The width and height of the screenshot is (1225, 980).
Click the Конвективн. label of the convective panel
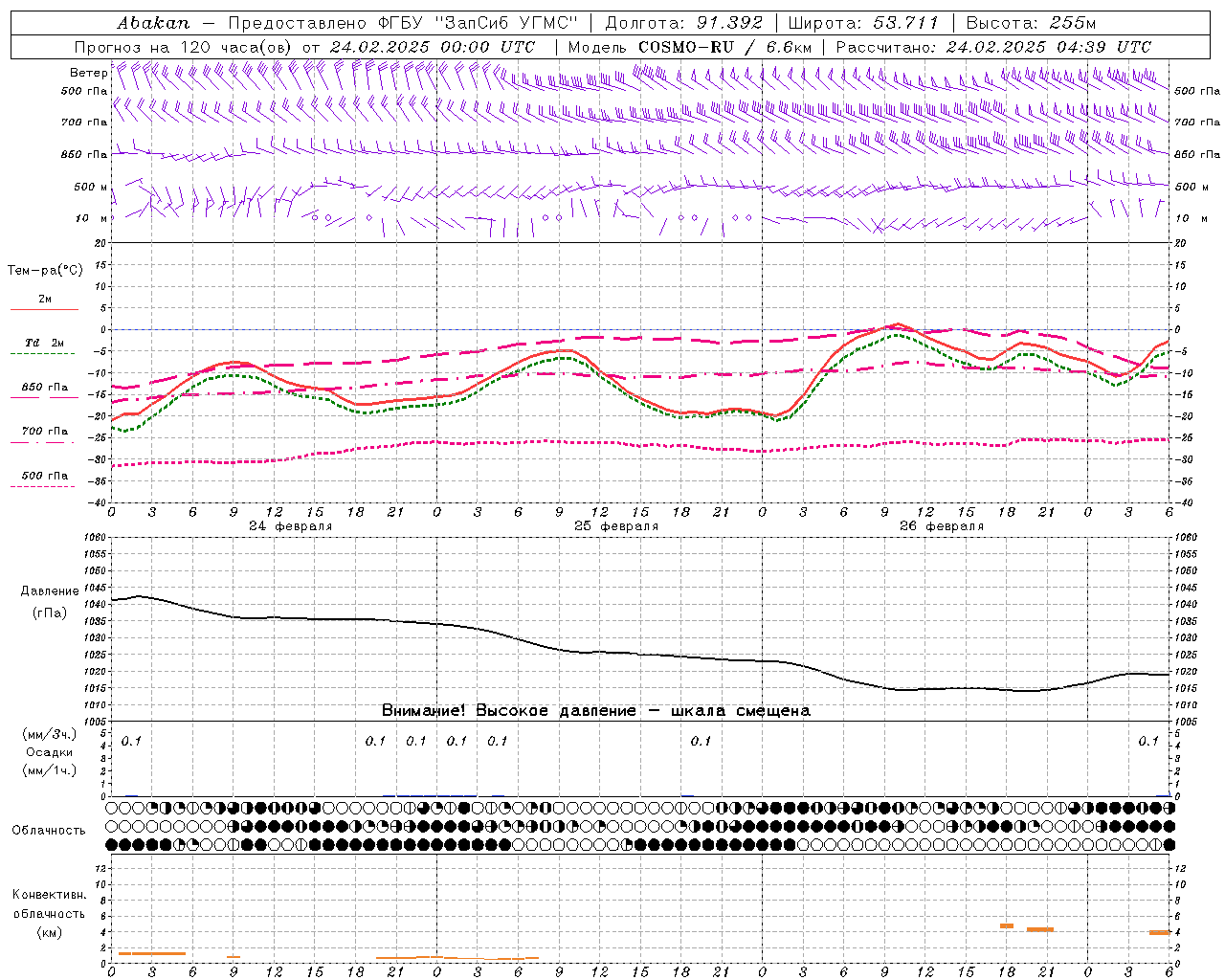[49, 895]
